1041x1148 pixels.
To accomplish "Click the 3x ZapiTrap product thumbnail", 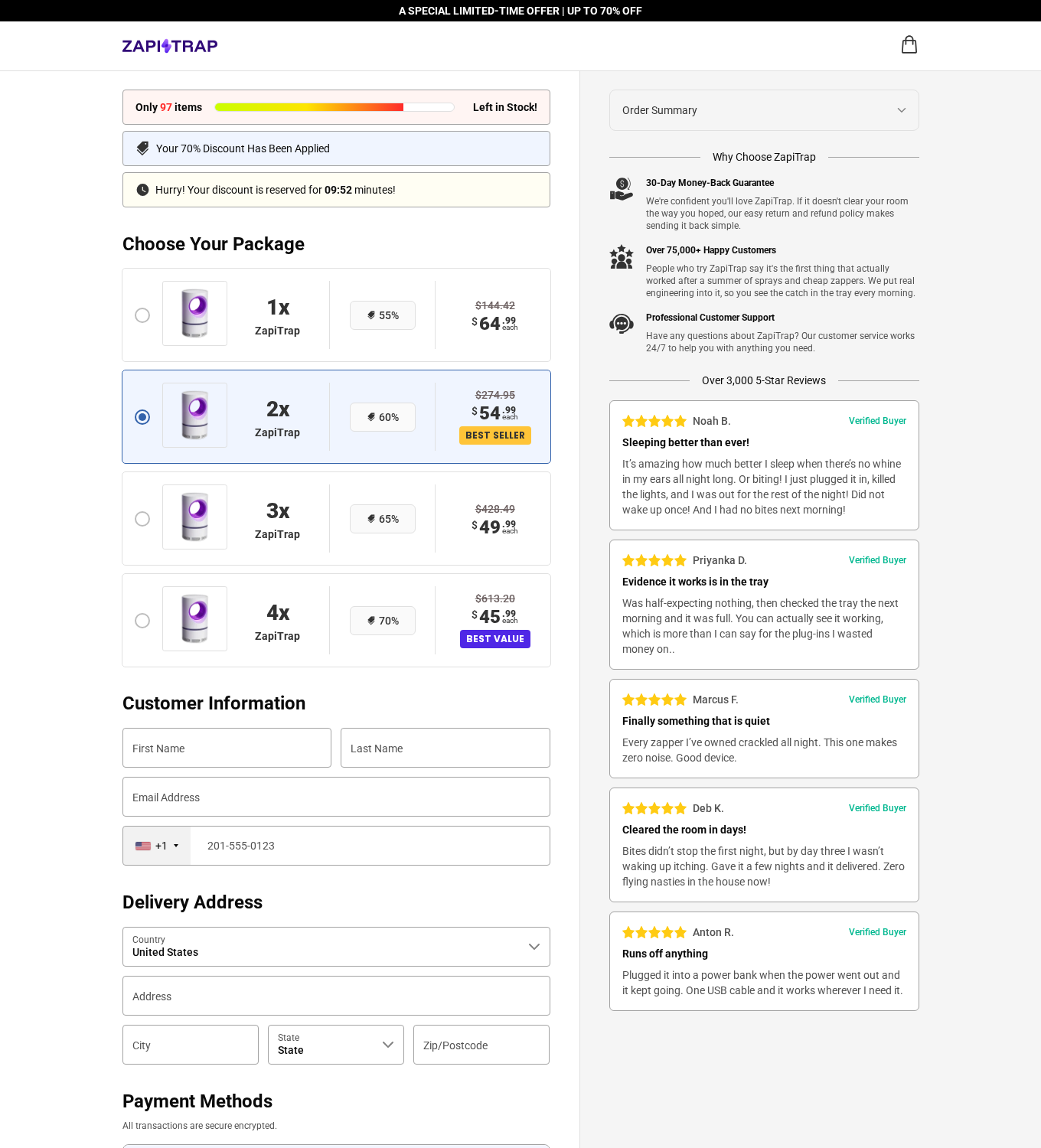I will click(194, 517).
